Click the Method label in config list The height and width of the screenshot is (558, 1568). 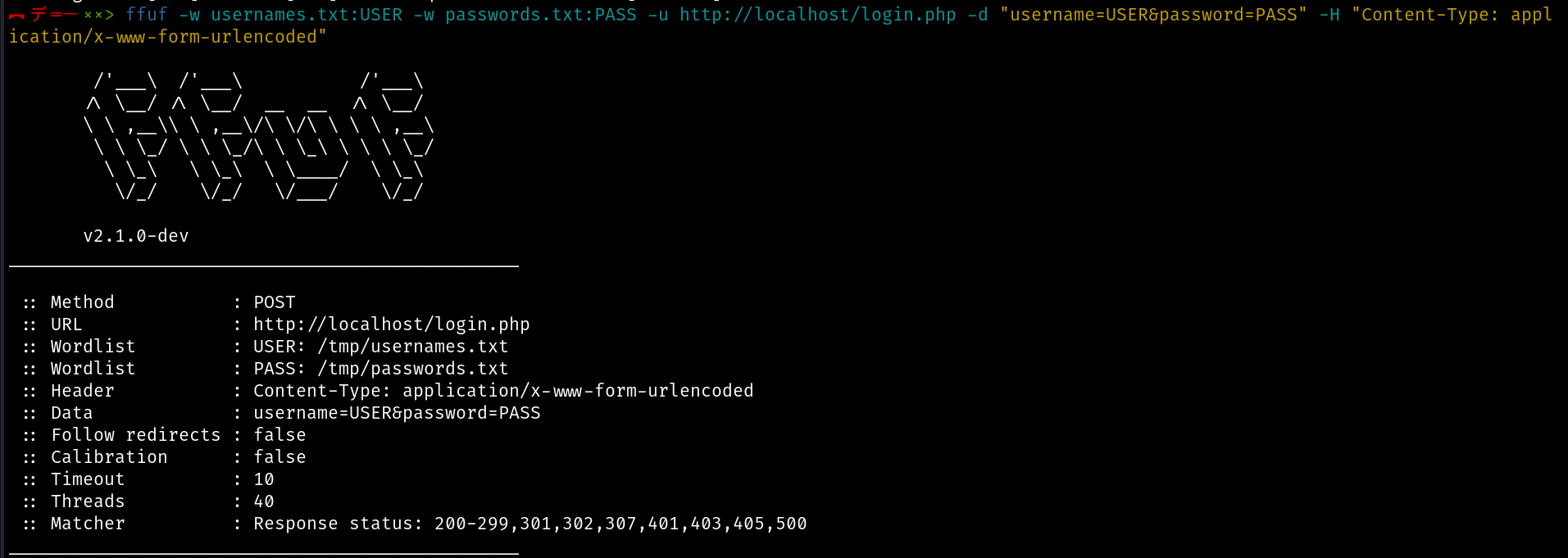click(x=83, y=302)
